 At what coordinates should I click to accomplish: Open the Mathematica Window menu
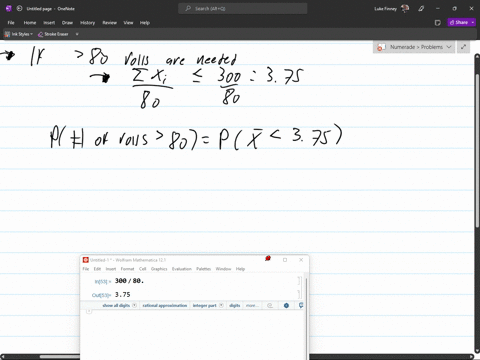223,269
